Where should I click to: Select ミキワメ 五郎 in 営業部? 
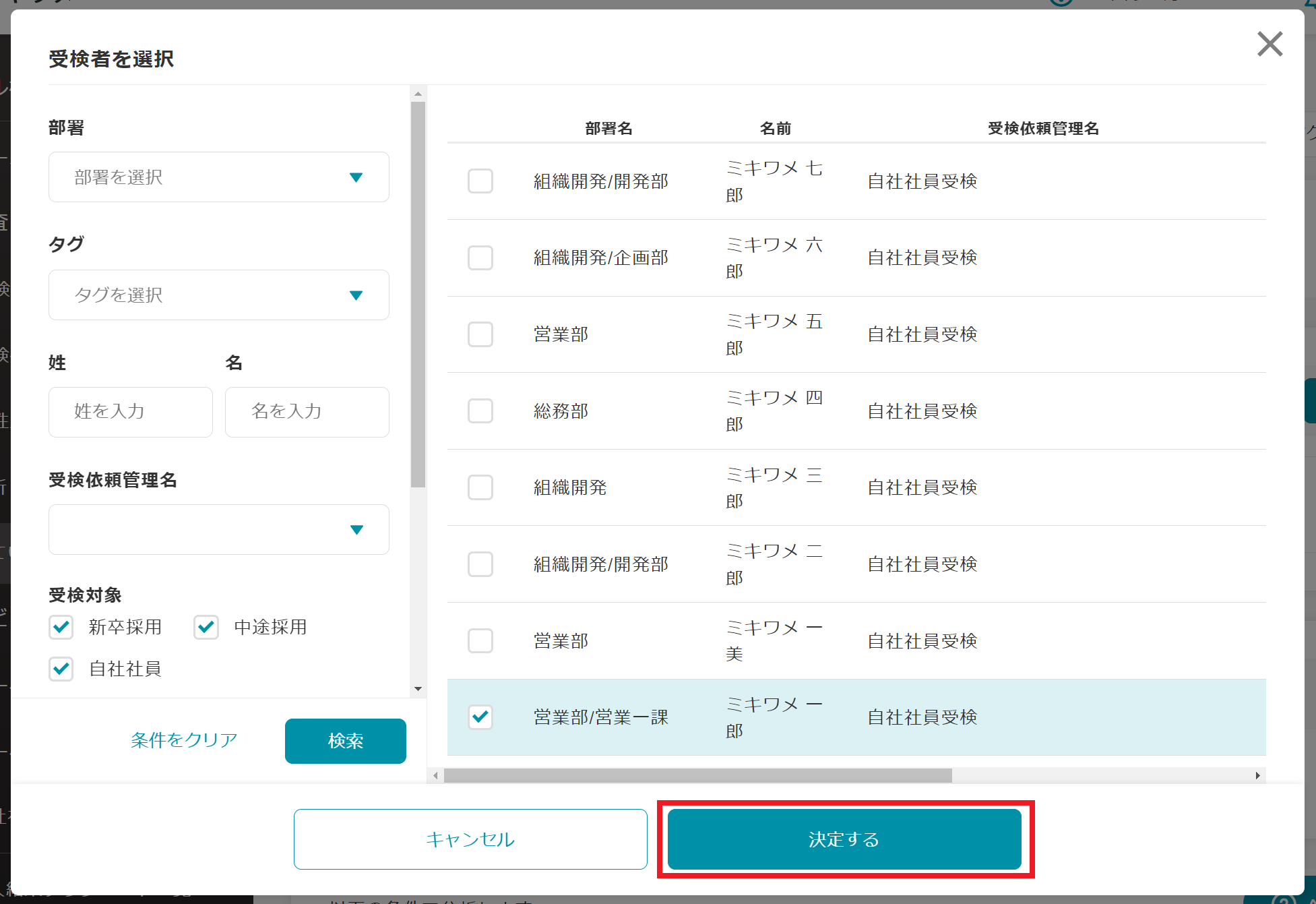coord(480,334)
